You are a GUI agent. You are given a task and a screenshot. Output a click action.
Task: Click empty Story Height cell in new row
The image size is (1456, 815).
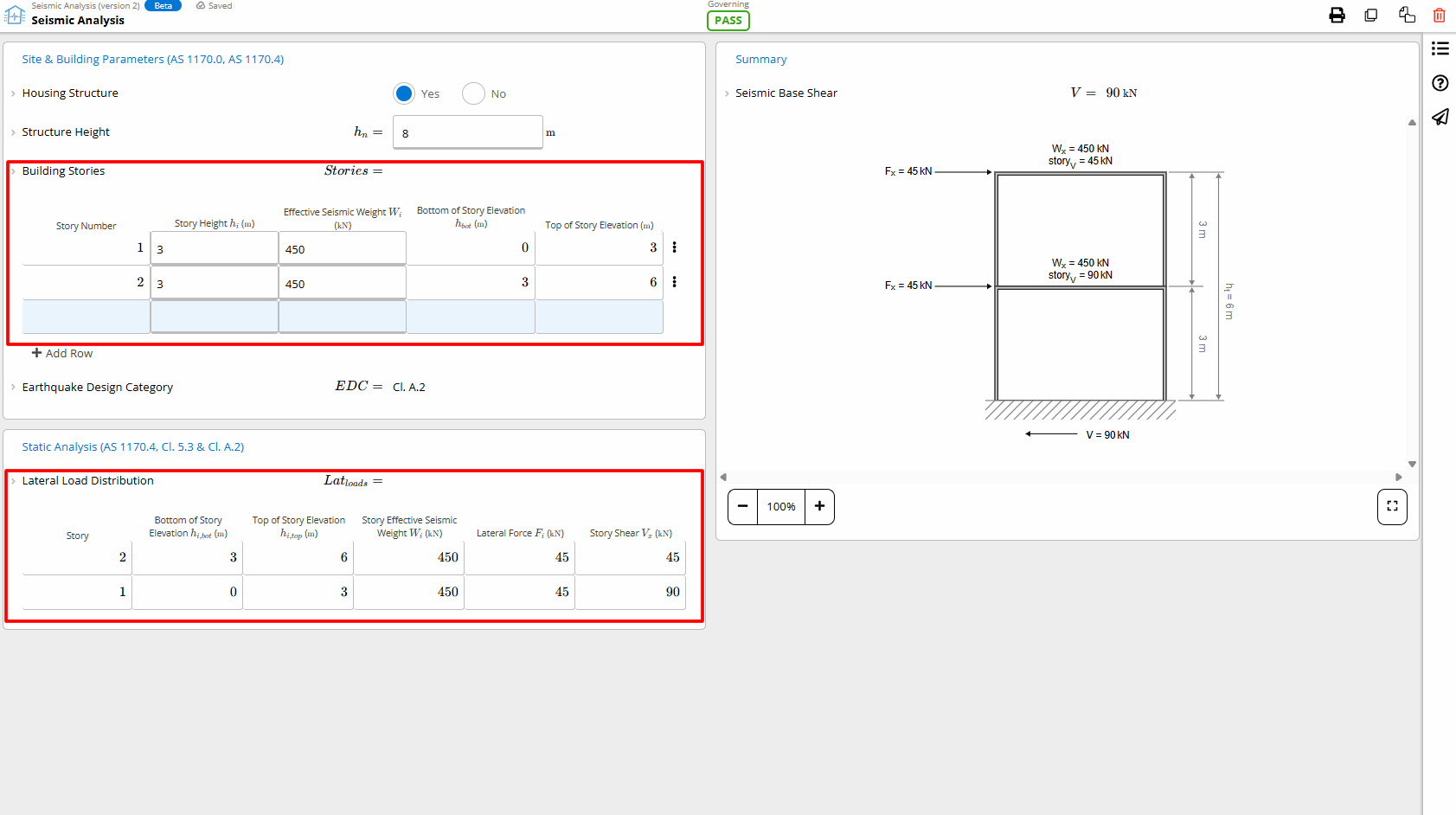click(x=215, y=317)
